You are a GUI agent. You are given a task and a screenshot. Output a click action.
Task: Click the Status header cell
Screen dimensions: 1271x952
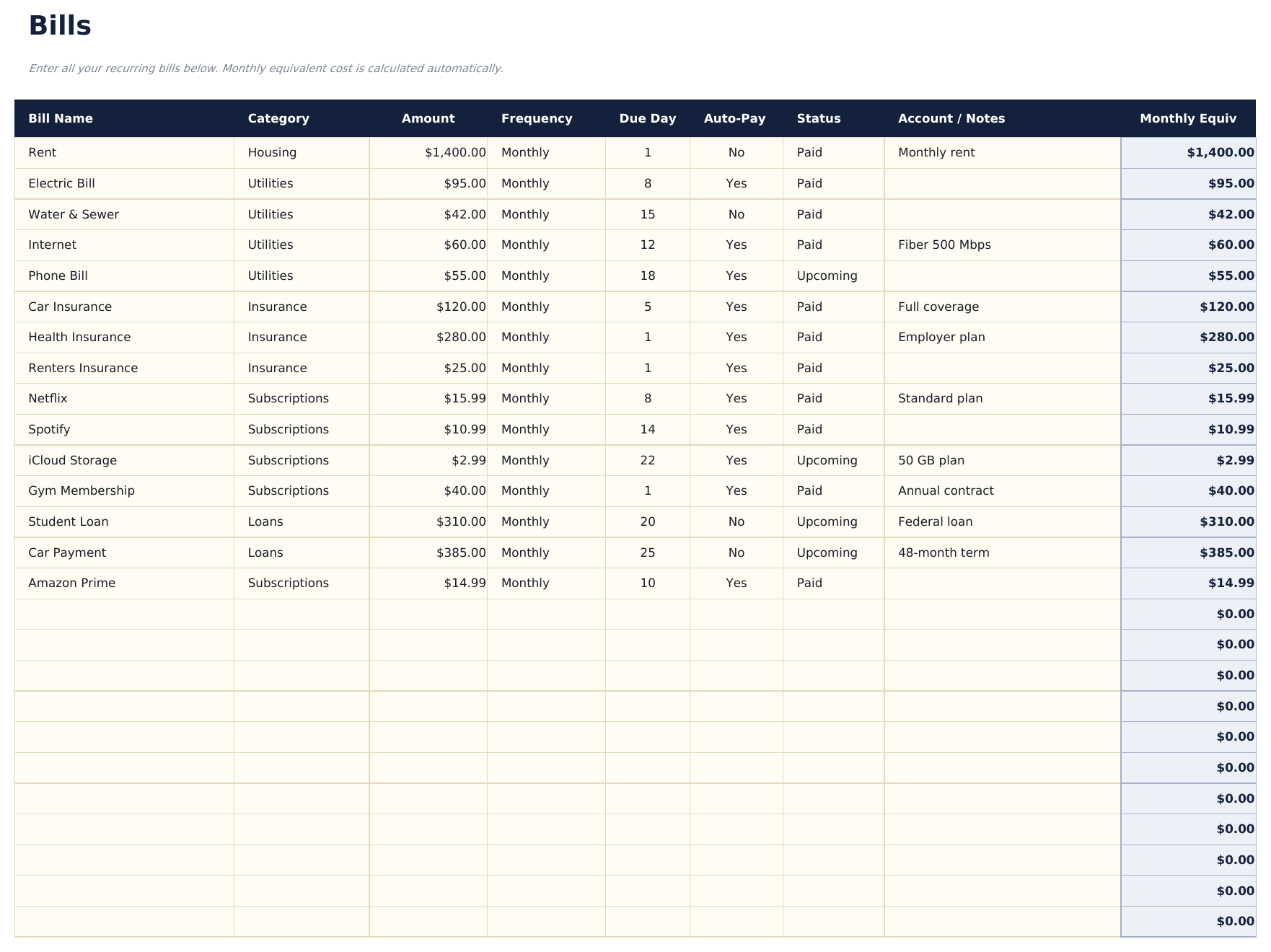[x=819, y=118]
